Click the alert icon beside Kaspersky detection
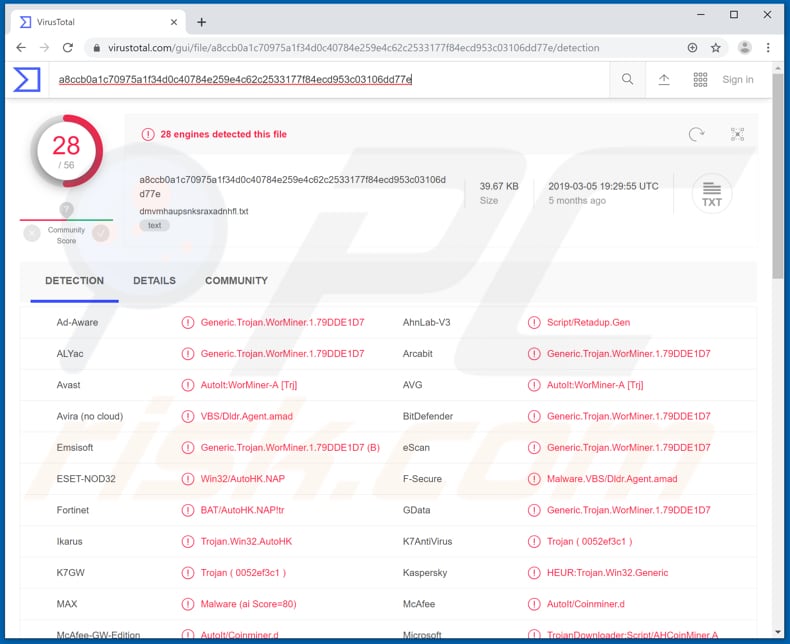Image resolution: width=790 pixels, height=644 pixels. point(534,573)
